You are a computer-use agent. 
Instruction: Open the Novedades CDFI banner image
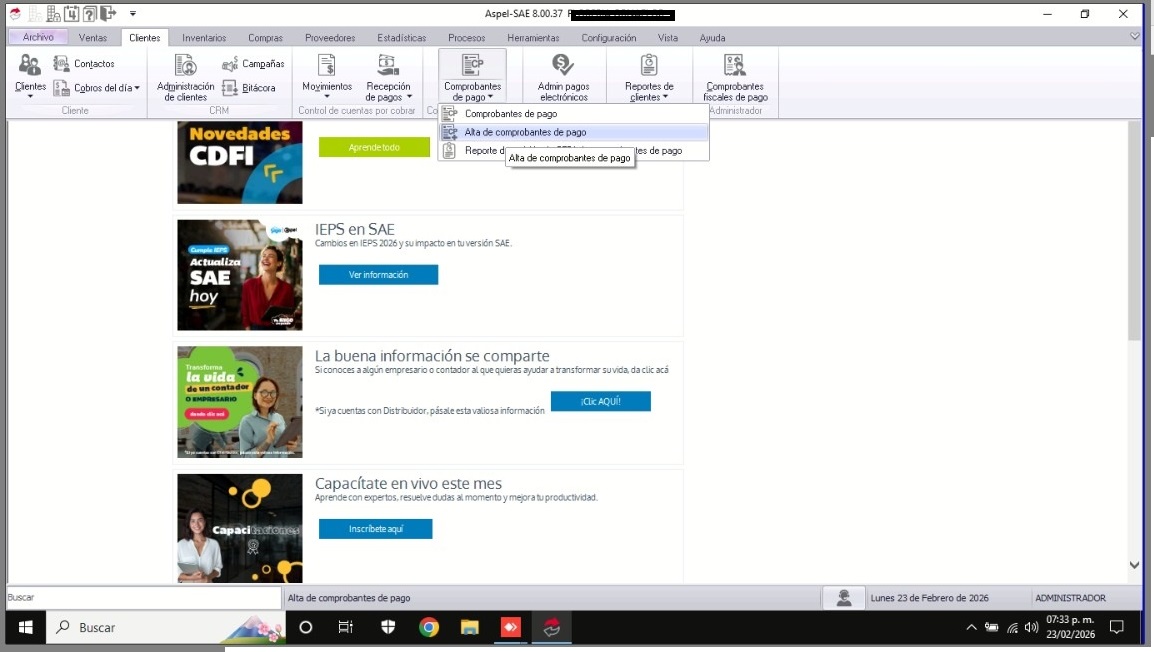pyautogui.click(x=240, y=163)
